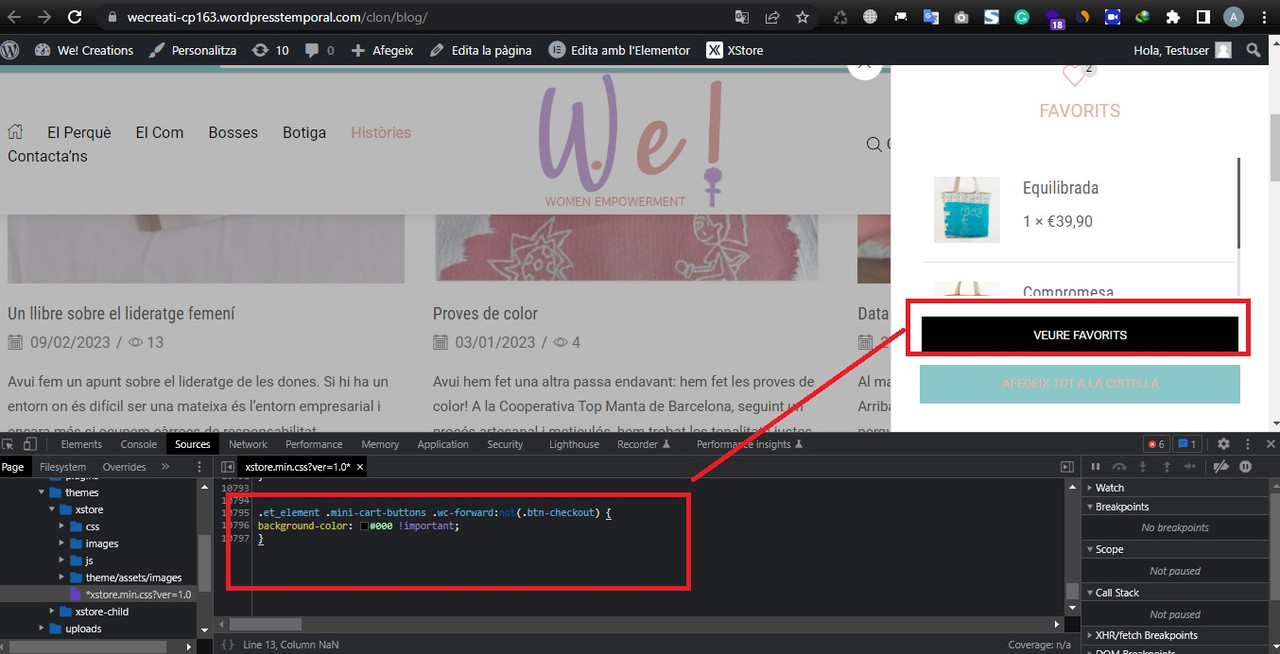Image resolution: width=1280 pixels, height=654 pixels.
Task: Activate the DevTools inspect element picker
Action: [x=8, y=444]
